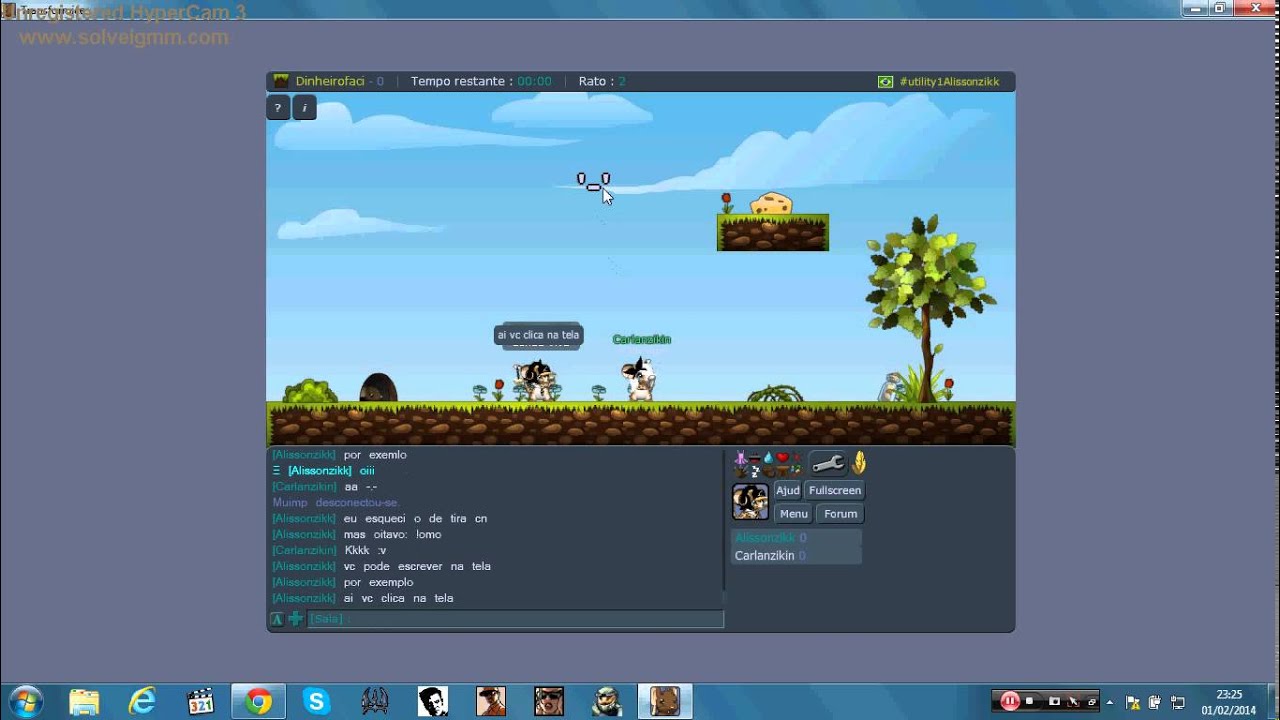The height and width of the screenshot is (720, 1280).
Task: Click the green plus icon beside chat
Action: [296, 619]
